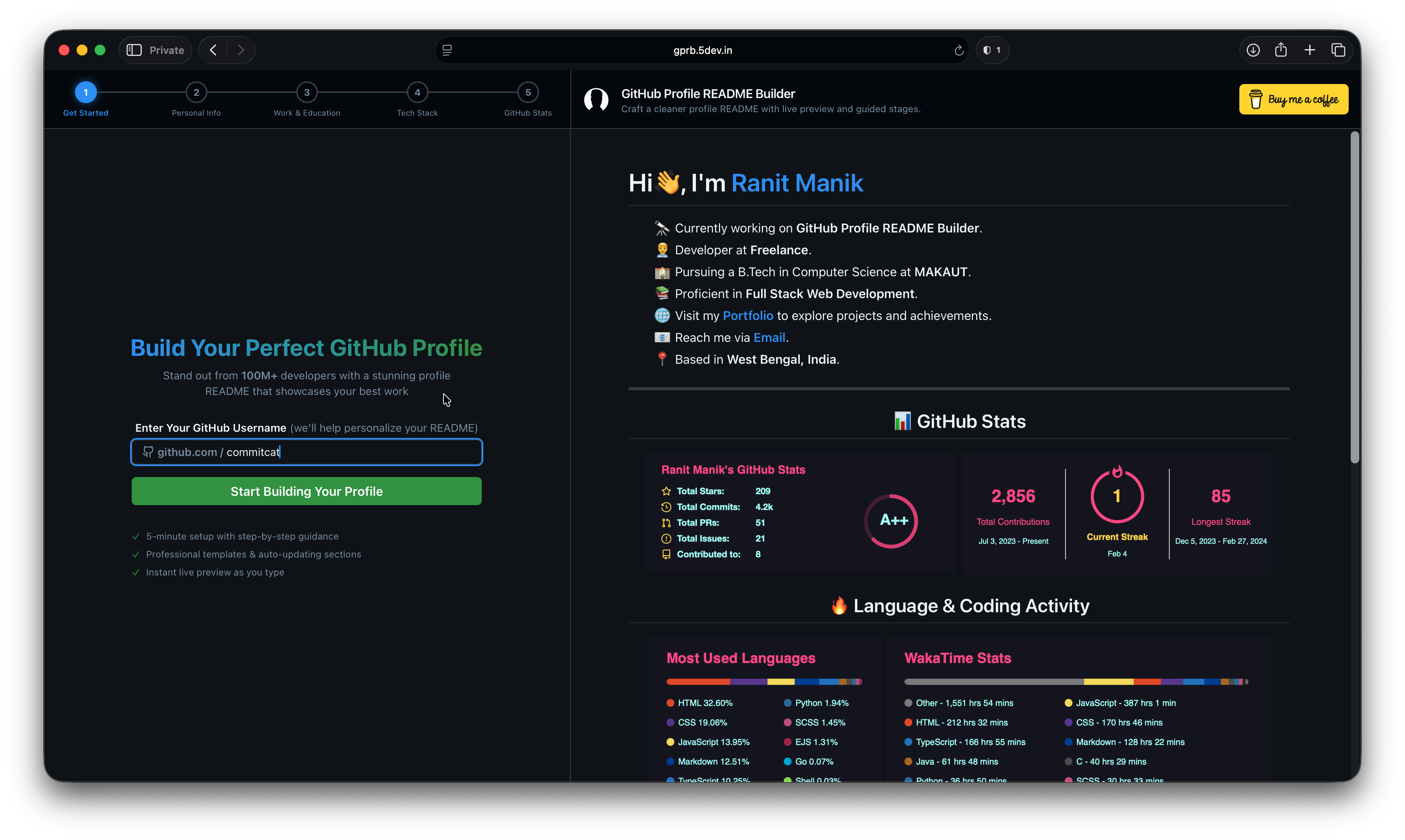The image size is (1405, 840).
Task: Click the checkmark beside 'Professional templates'
Action: [136, 555]
